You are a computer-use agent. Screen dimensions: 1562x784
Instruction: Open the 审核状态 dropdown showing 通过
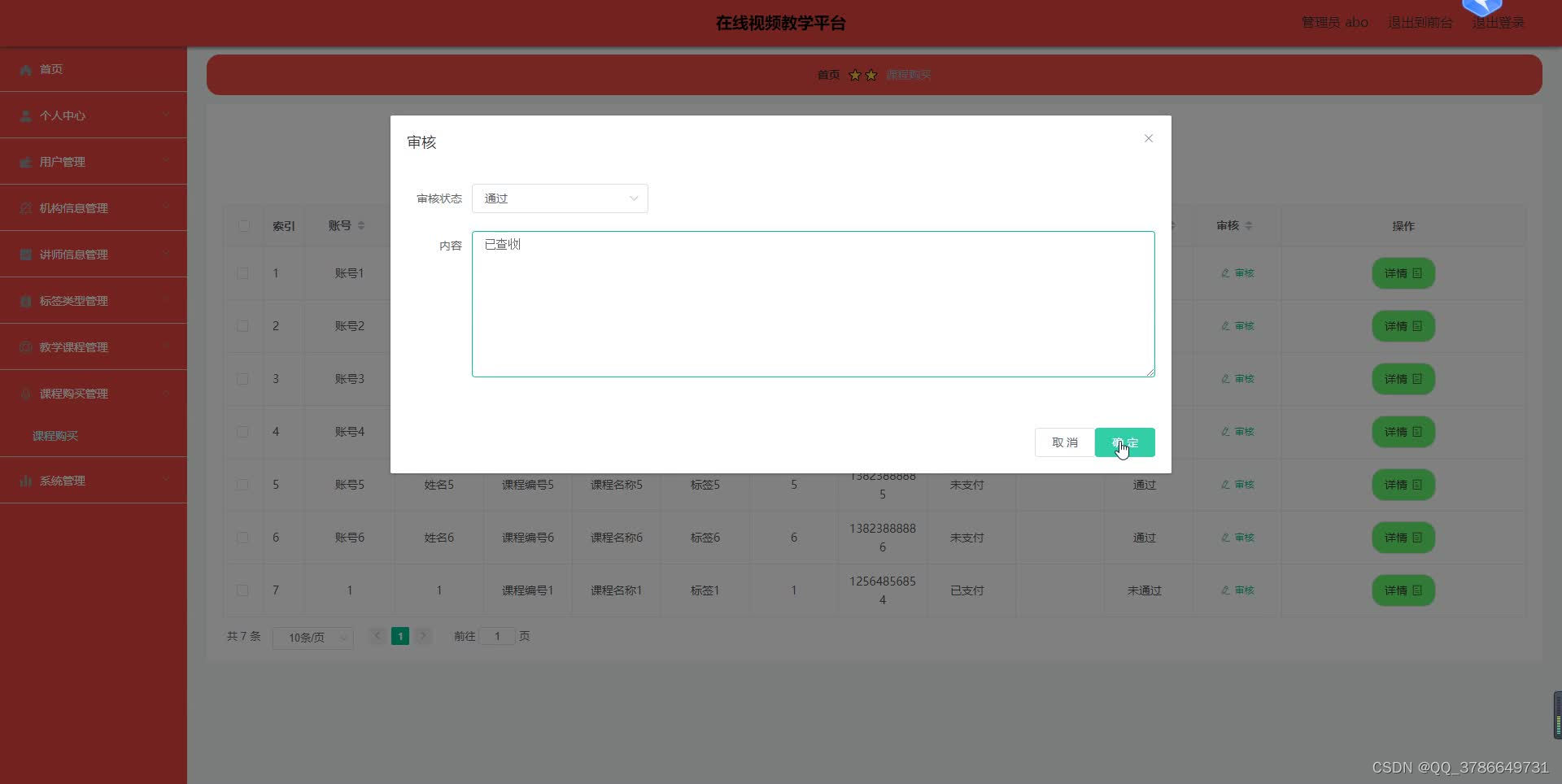(560, 198)
